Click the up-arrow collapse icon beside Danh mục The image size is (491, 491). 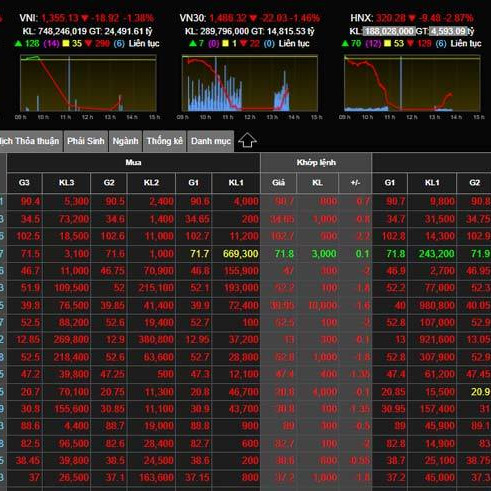pyautogui.click(x=247, y=140)
